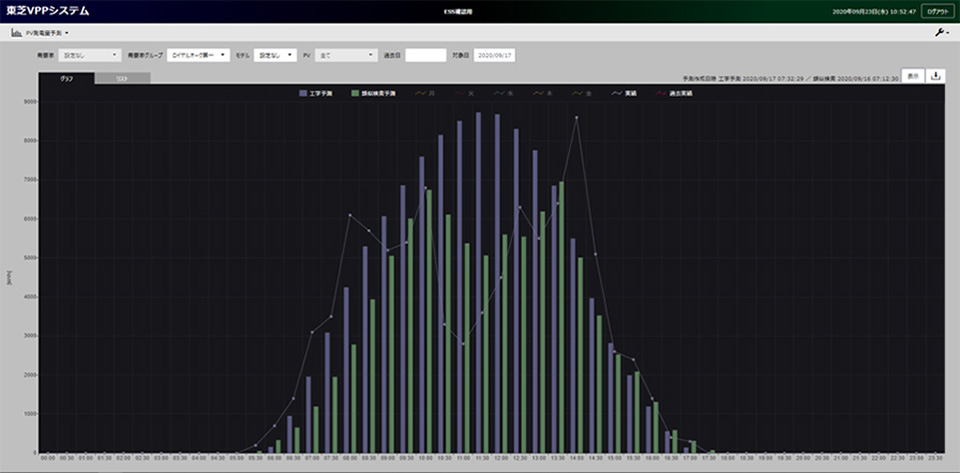Expand the PV dropdown showing 全て
This screenshot has height=473, width=960.
point(347,55)
